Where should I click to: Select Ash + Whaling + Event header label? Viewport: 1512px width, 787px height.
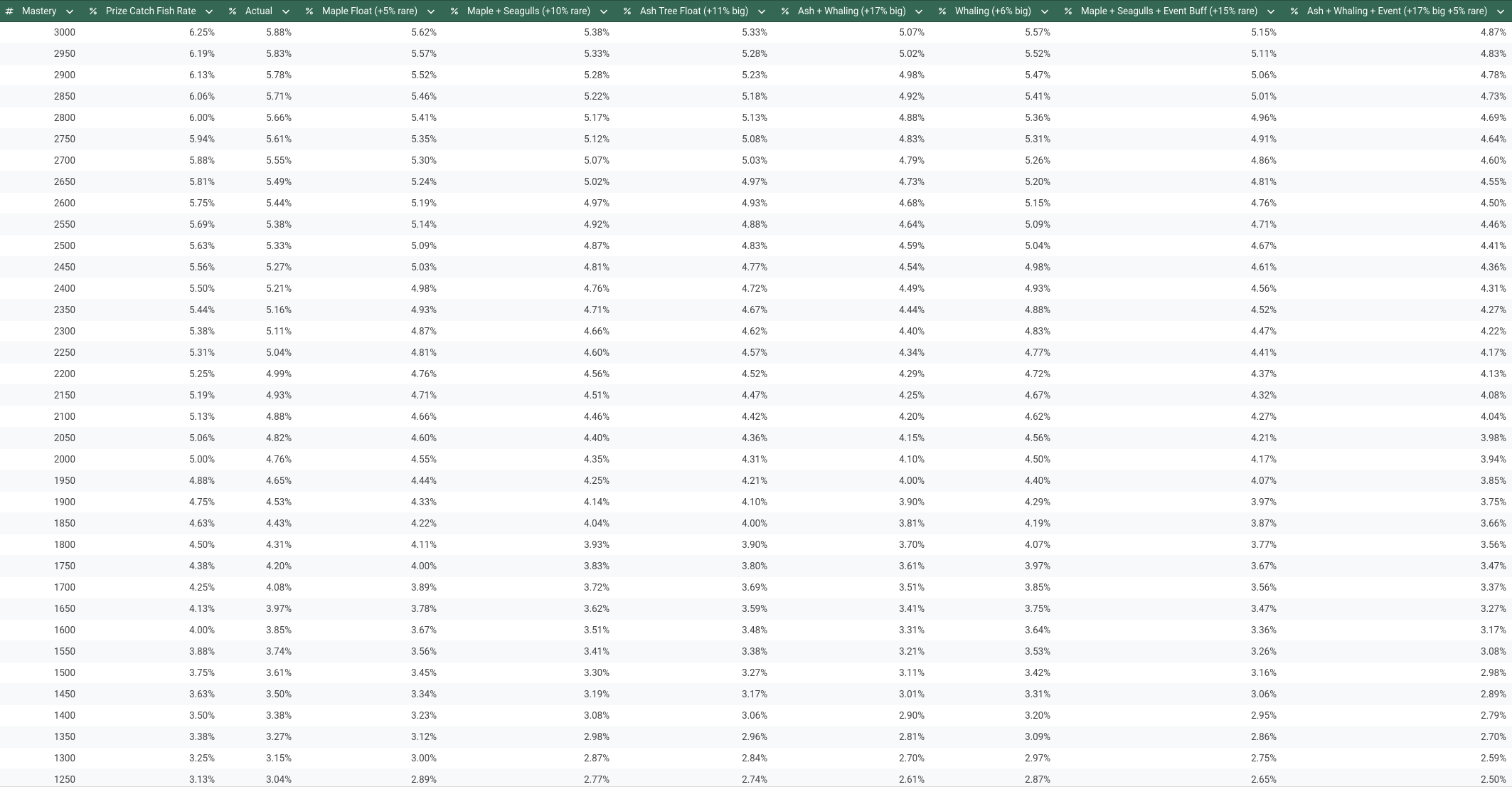point(1397,11)
